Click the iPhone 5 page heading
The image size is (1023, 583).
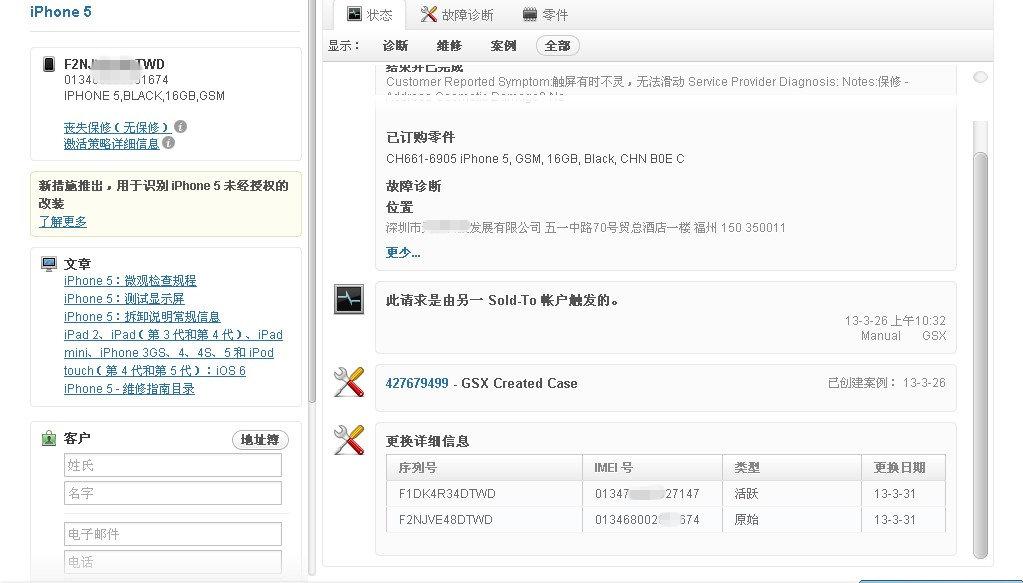(x=61, y=12)
